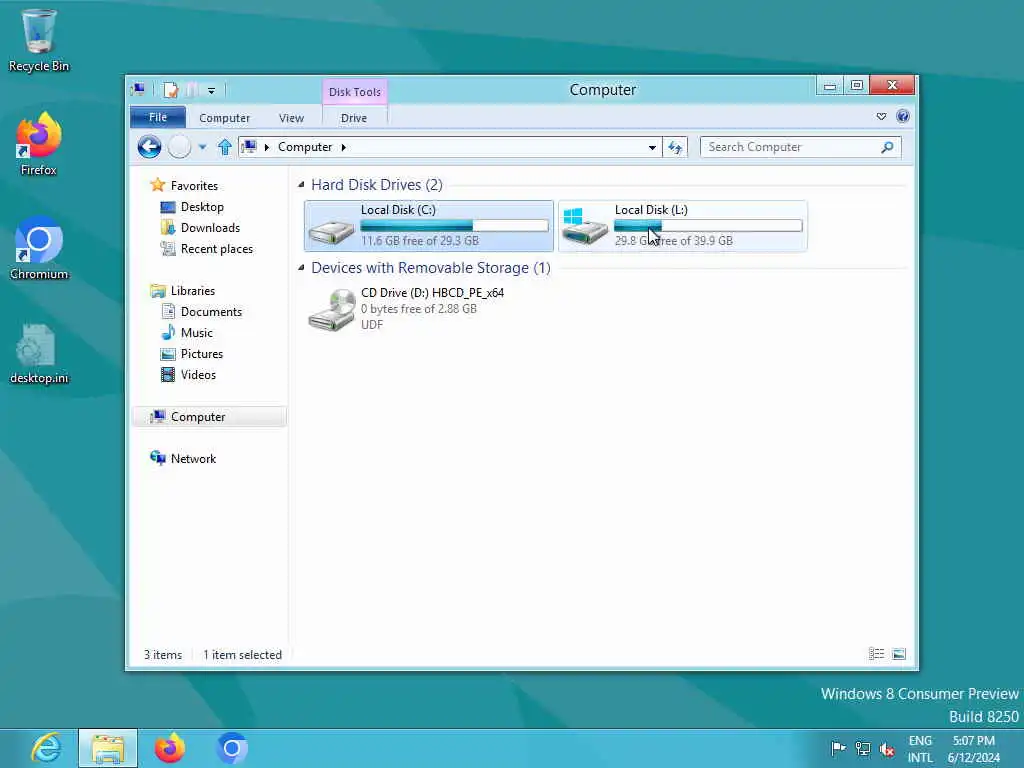Open Internet Explorer from the taskbar
The width and height of the screenshot is (1024, 768).
coord(46,748)
